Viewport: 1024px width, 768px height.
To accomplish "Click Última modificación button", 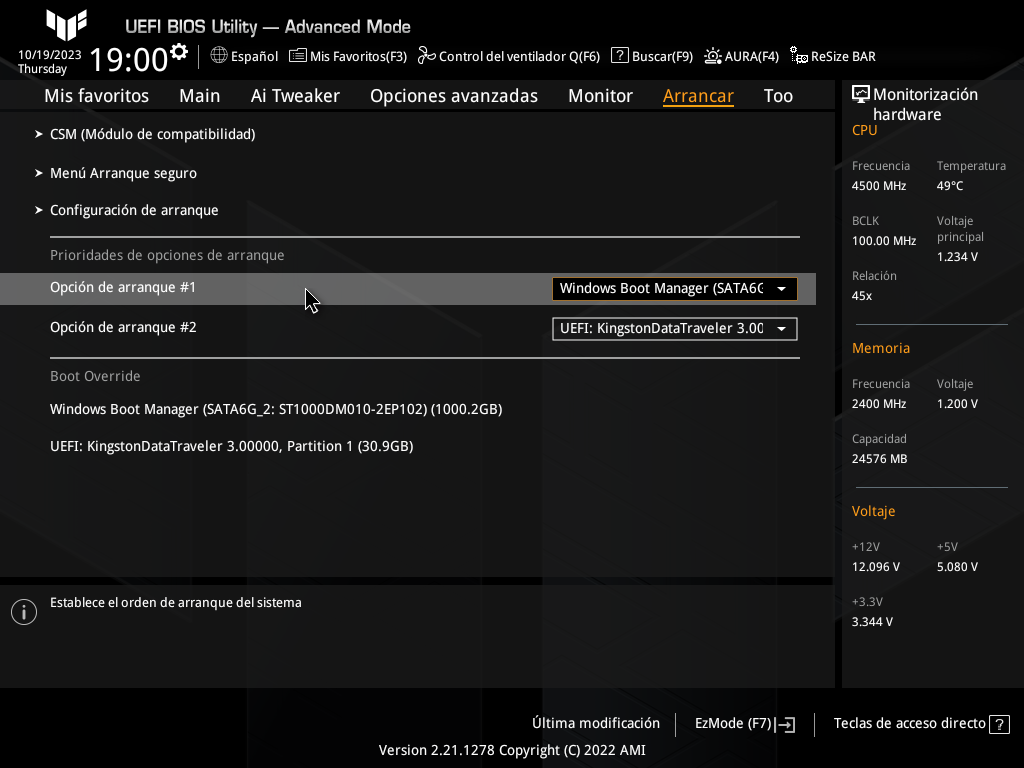I will click(x=596, y=723).
